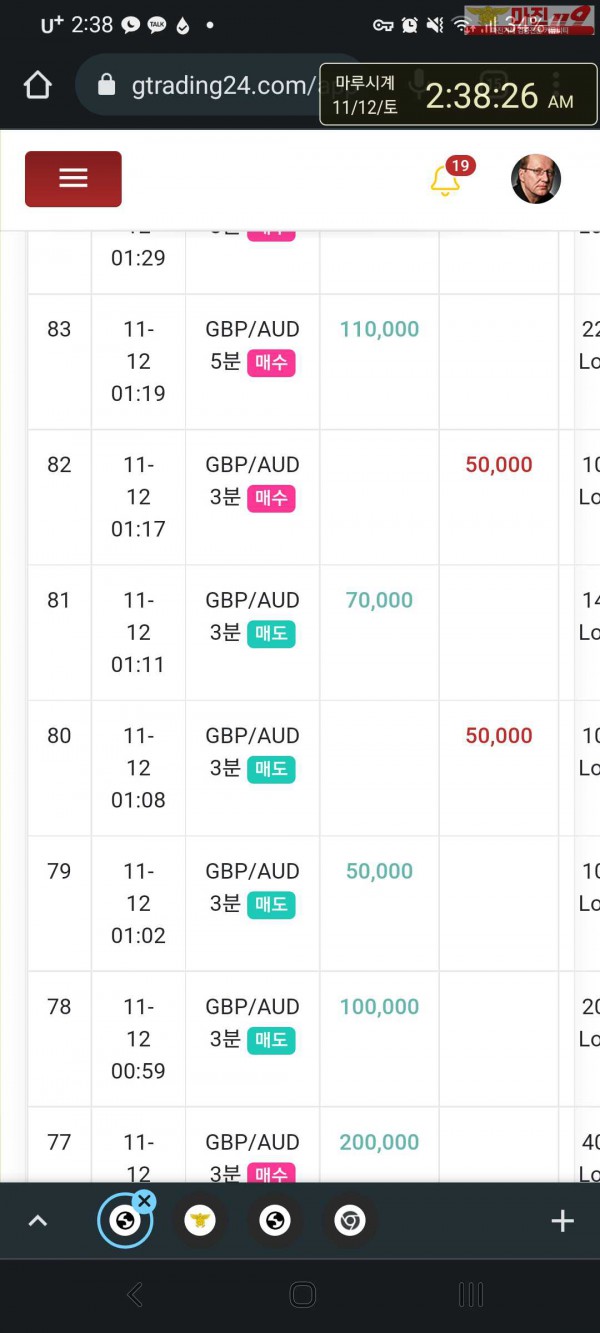Switch to the Chrome icon tab

349,1220
